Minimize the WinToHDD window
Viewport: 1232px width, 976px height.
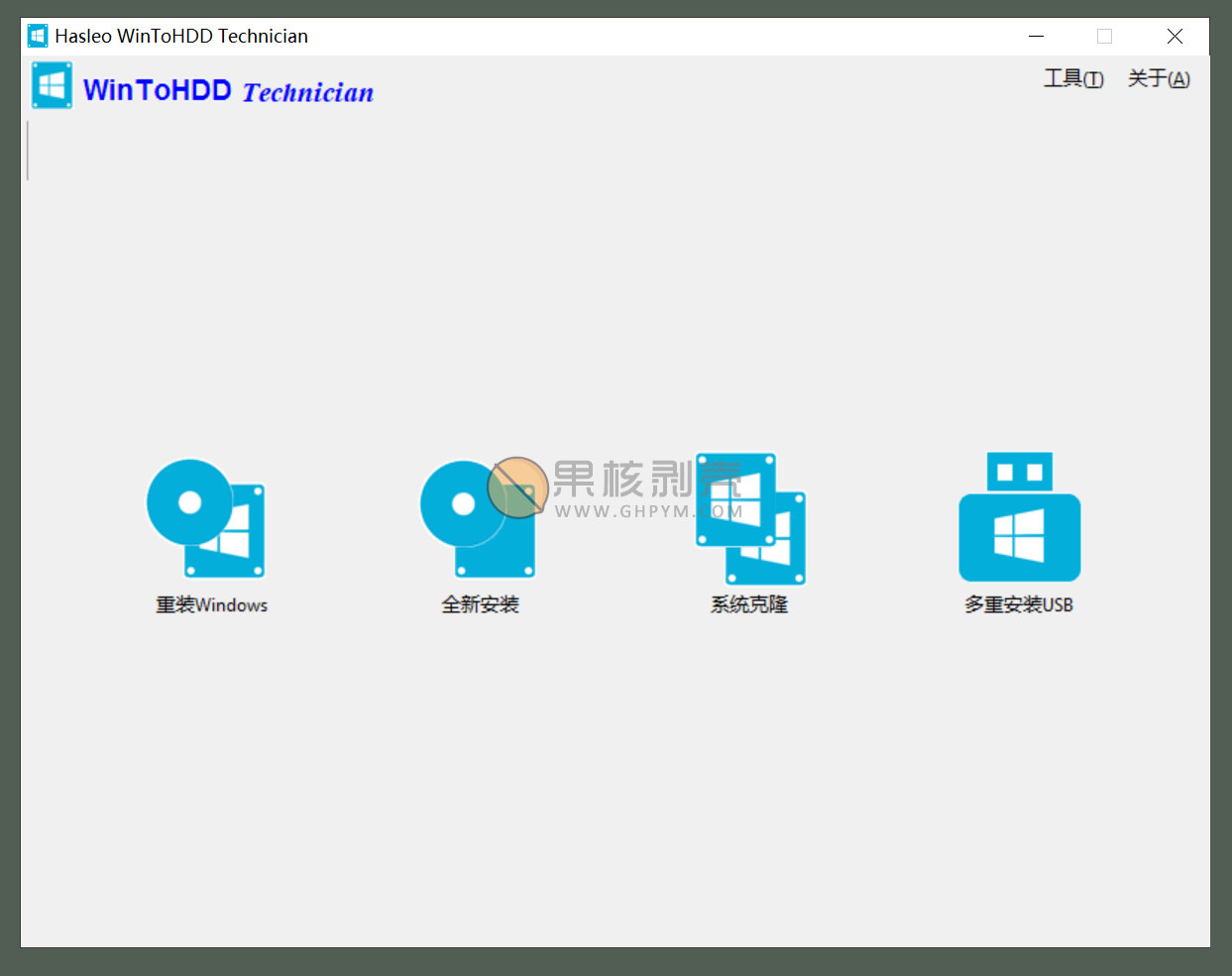tap(1036, 36)
